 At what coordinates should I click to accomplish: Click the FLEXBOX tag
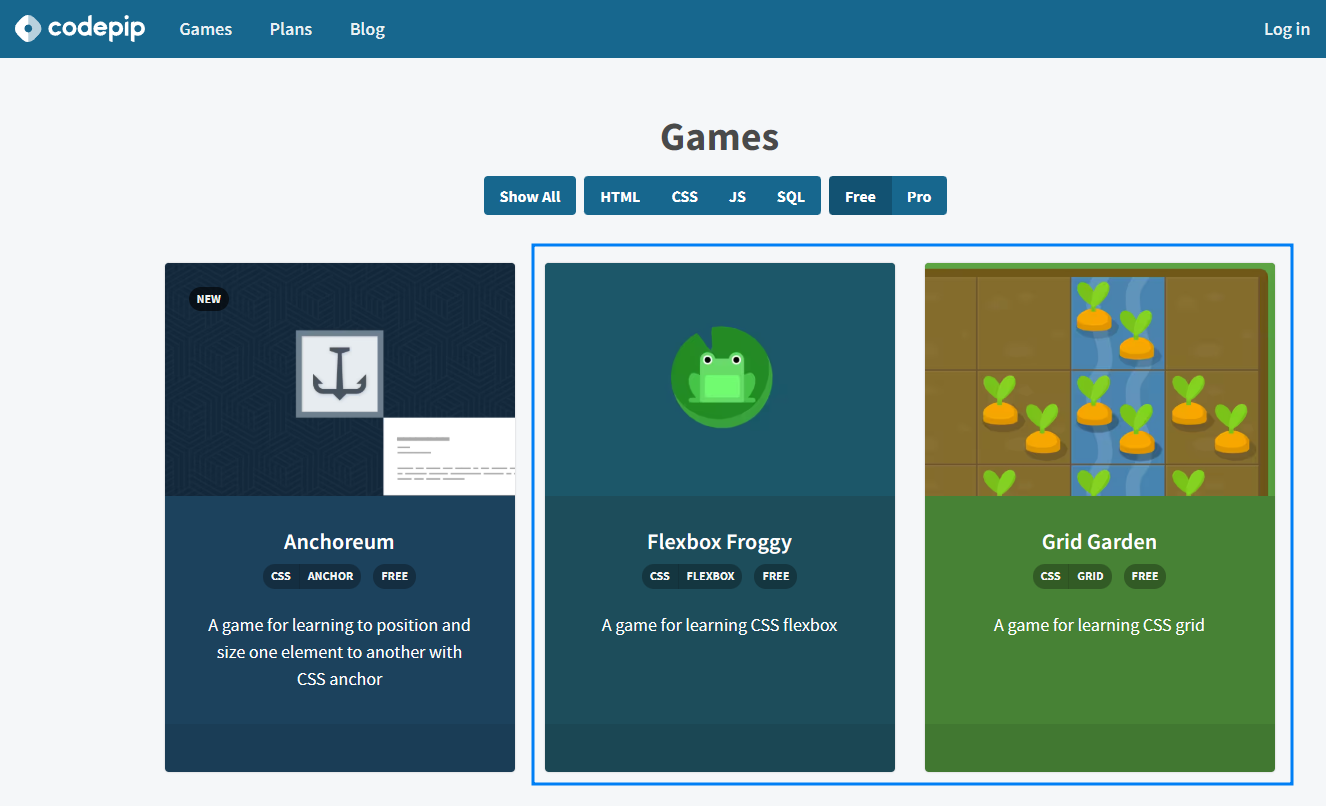coord(711,576)
